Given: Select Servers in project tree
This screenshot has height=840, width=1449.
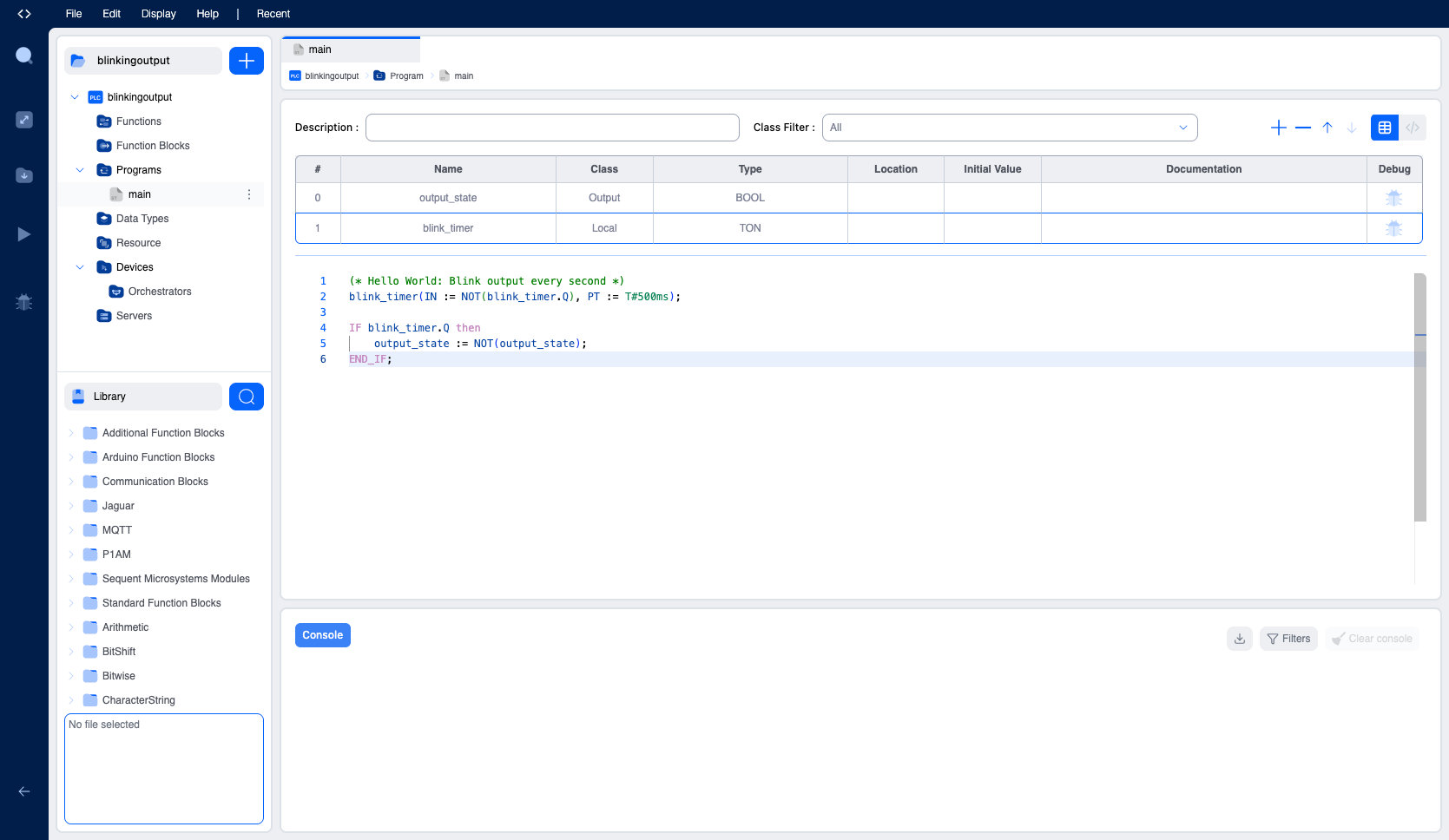Looking at the screenshot, I should point(134,316).
